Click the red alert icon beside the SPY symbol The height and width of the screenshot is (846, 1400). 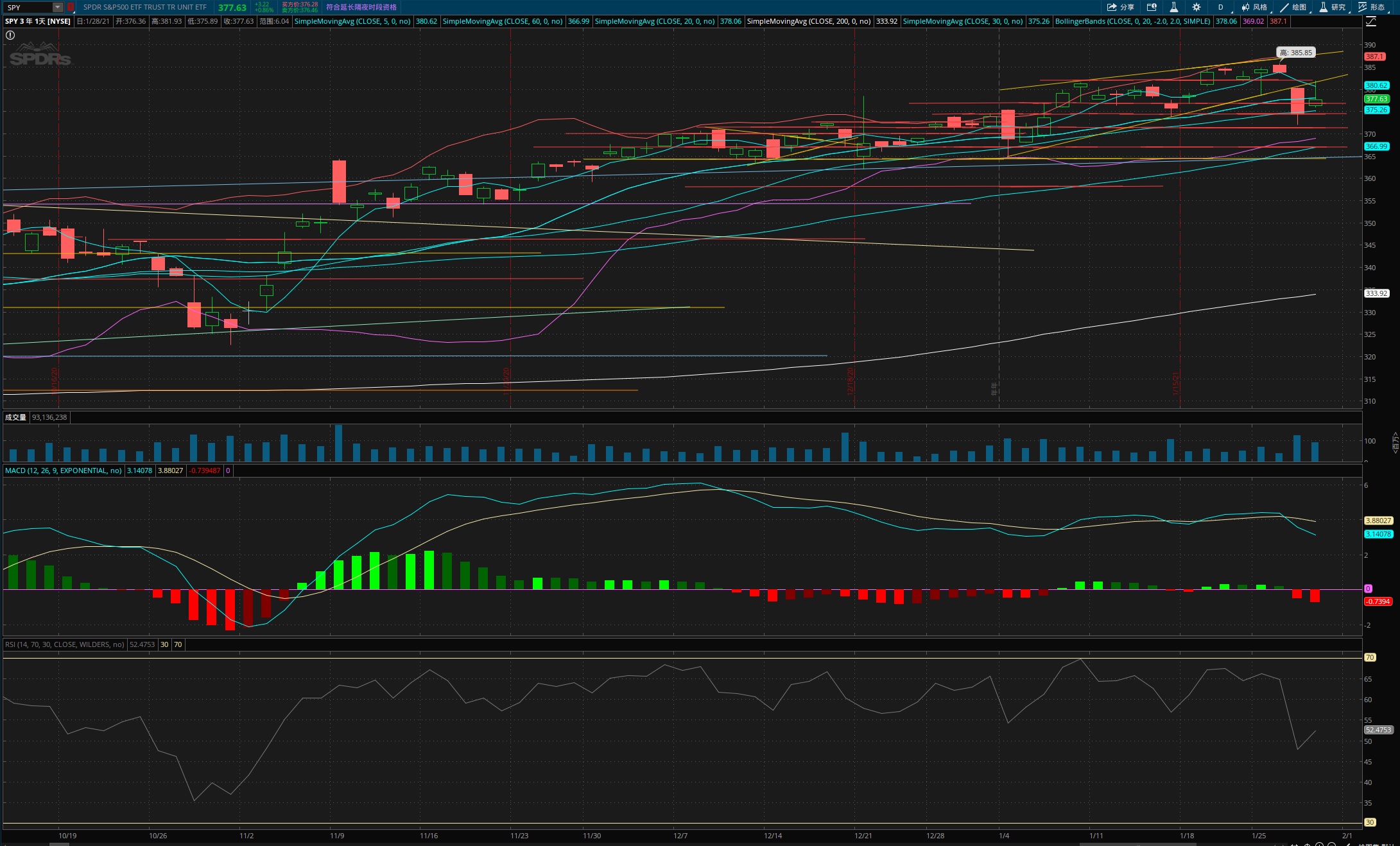point(71,7)
